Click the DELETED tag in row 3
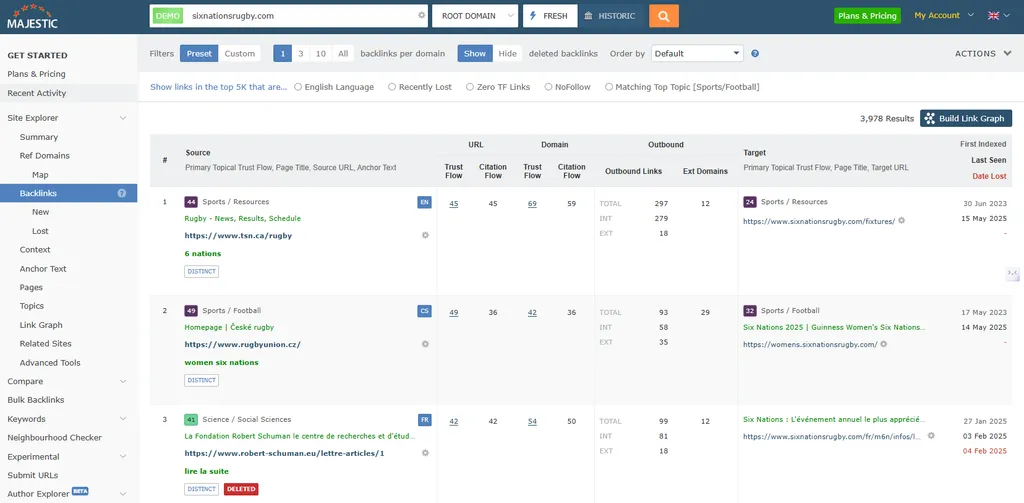 coord(241,489)
